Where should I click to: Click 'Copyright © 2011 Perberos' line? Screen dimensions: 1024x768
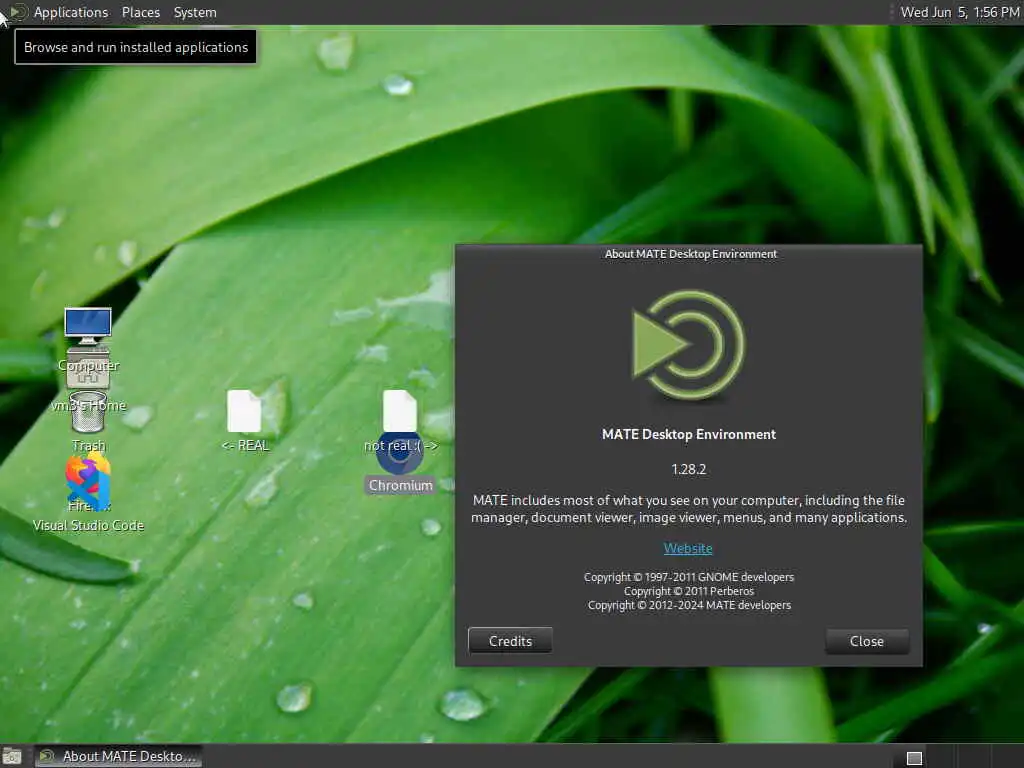(689, 591)
